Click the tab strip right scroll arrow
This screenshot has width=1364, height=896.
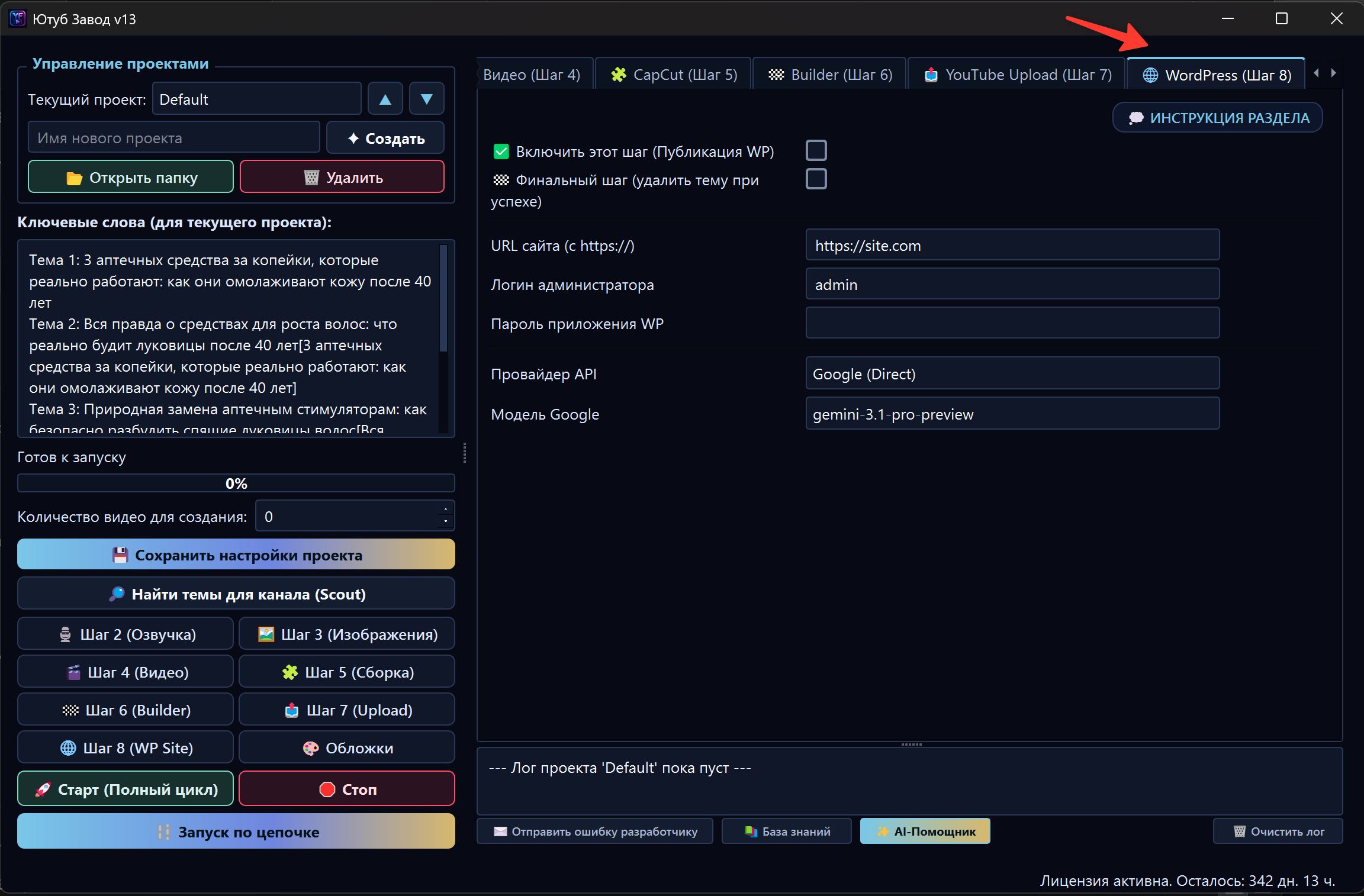pos(1333,73)
